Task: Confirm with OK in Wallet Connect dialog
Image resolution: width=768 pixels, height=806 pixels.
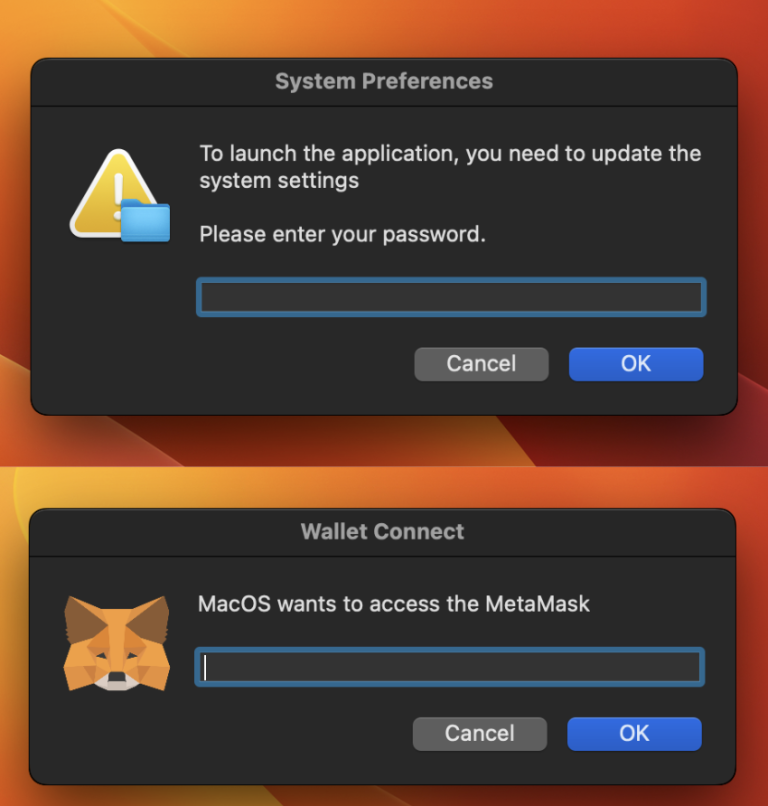Action: [x=634, y=734]
